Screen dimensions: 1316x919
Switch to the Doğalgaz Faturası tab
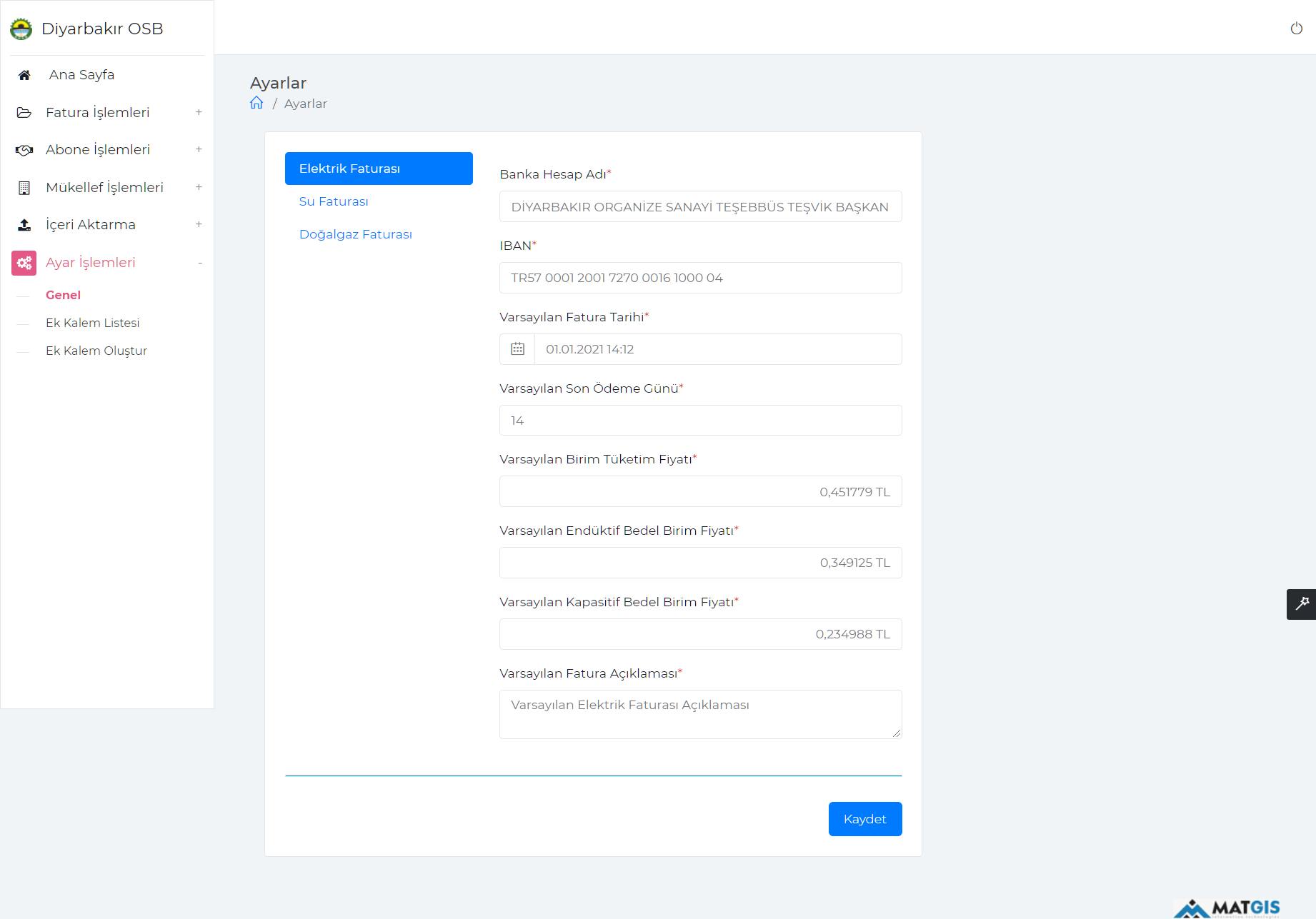pyautogui.click(x=355, y=234)
